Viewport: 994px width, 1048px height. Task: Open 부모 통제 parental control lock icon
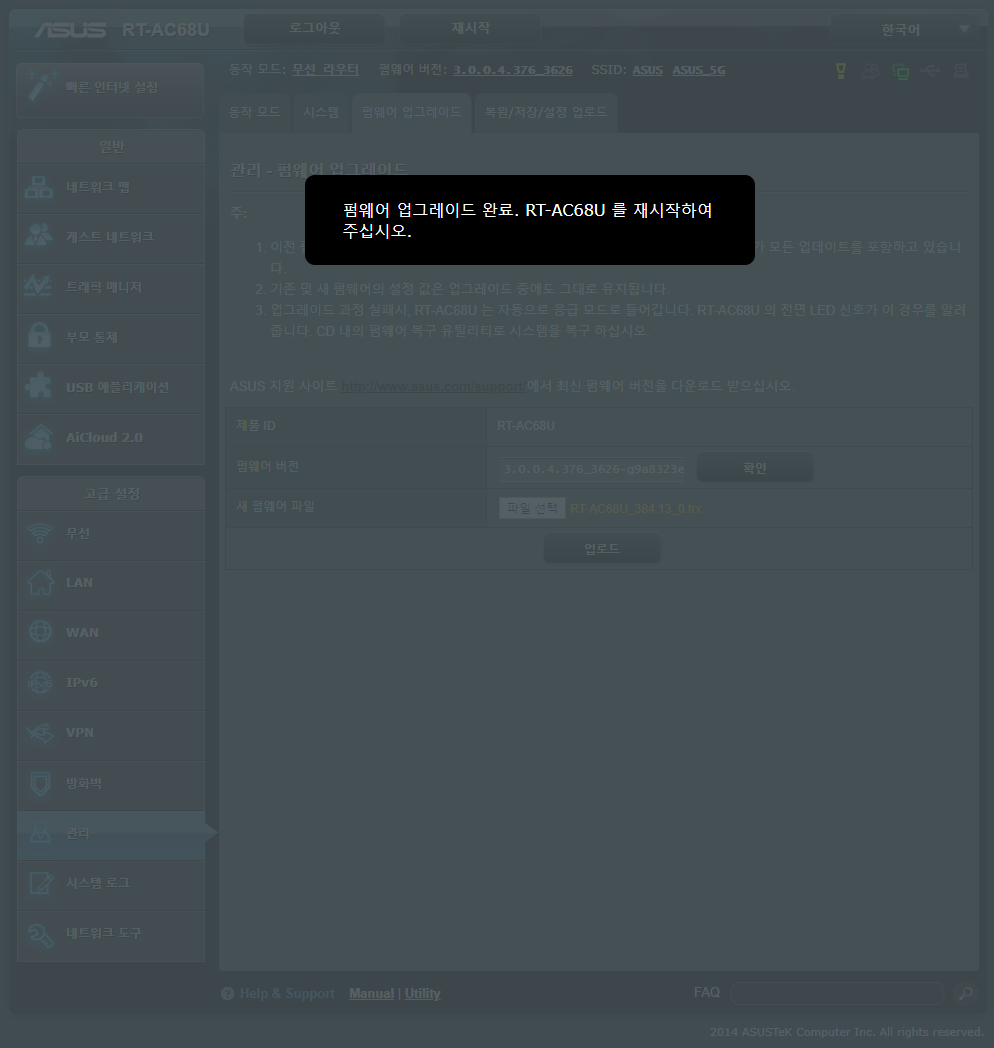[x=39, y=336]
